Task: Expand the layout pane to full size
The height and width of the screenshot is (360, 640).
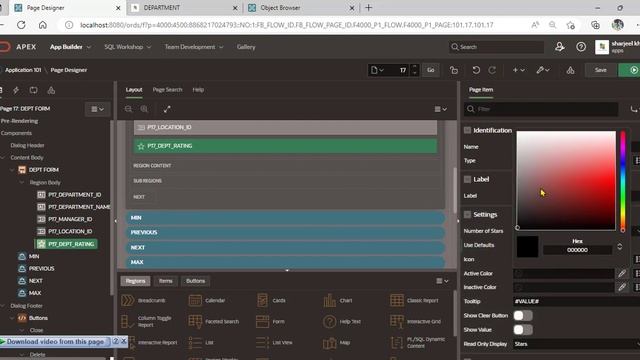Action: (x=167, y=109)
